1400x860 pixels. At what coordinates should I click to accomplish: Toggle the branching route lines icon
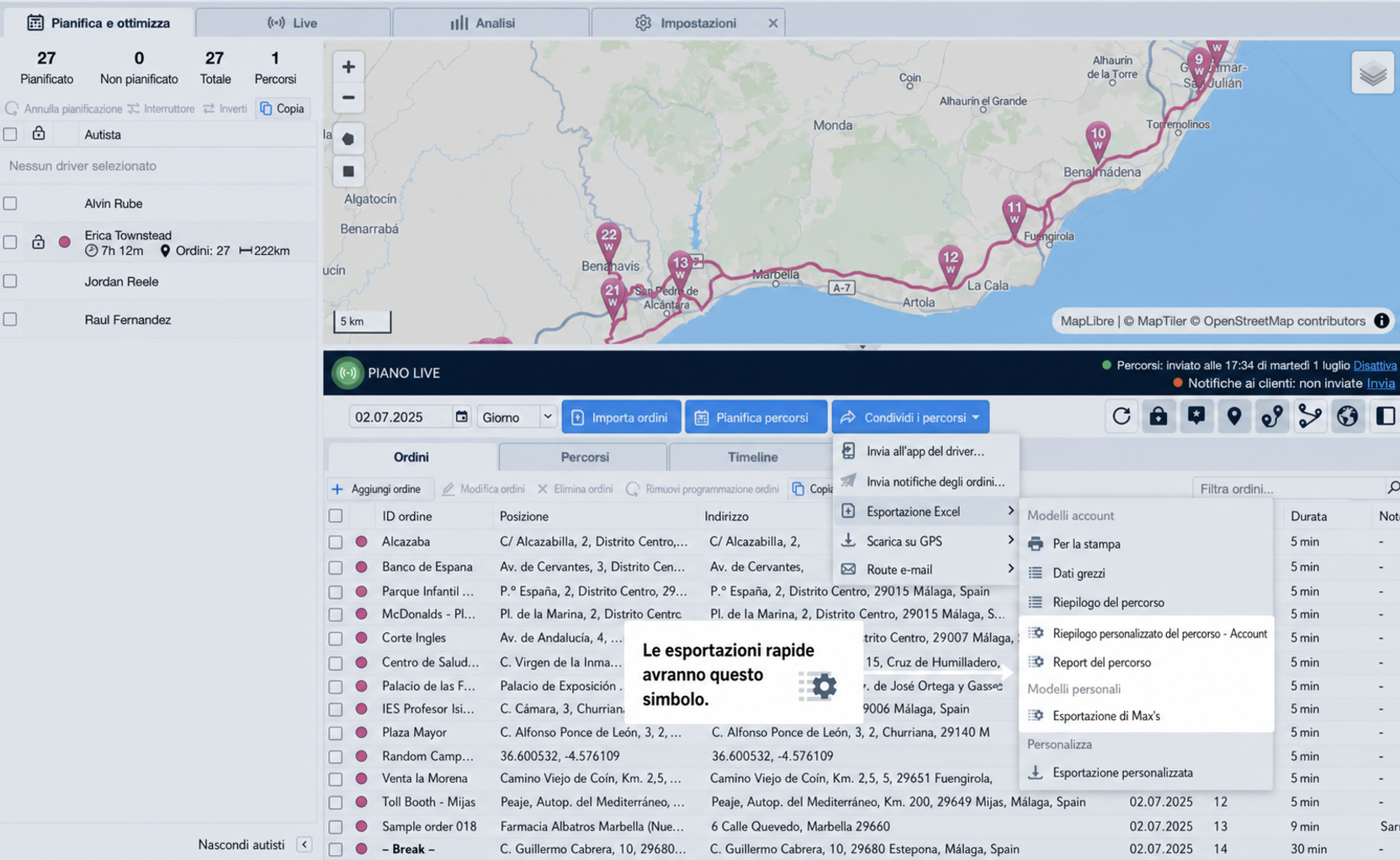point(1310,417)
